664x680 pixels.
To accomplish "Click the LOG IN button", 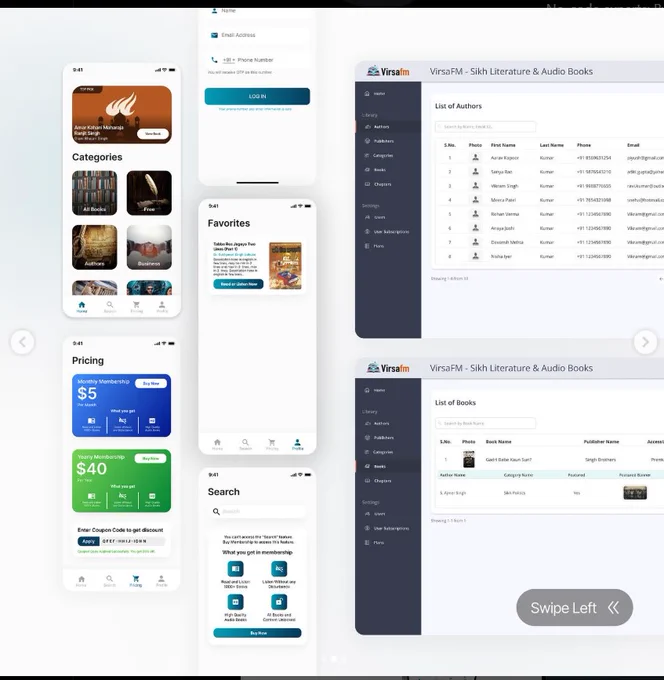I will (257, 96).
